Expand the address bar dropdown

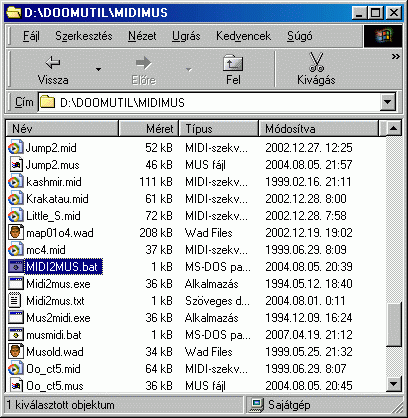pos(388,102)
